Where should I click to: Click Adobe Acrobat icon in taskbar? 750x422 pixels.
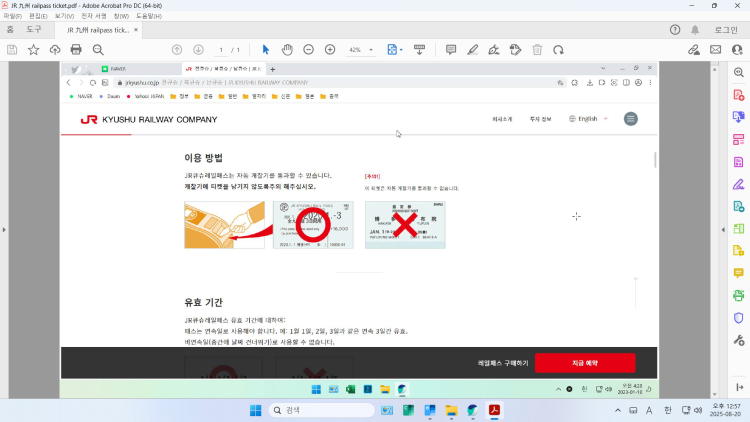[x=494, y=411]
